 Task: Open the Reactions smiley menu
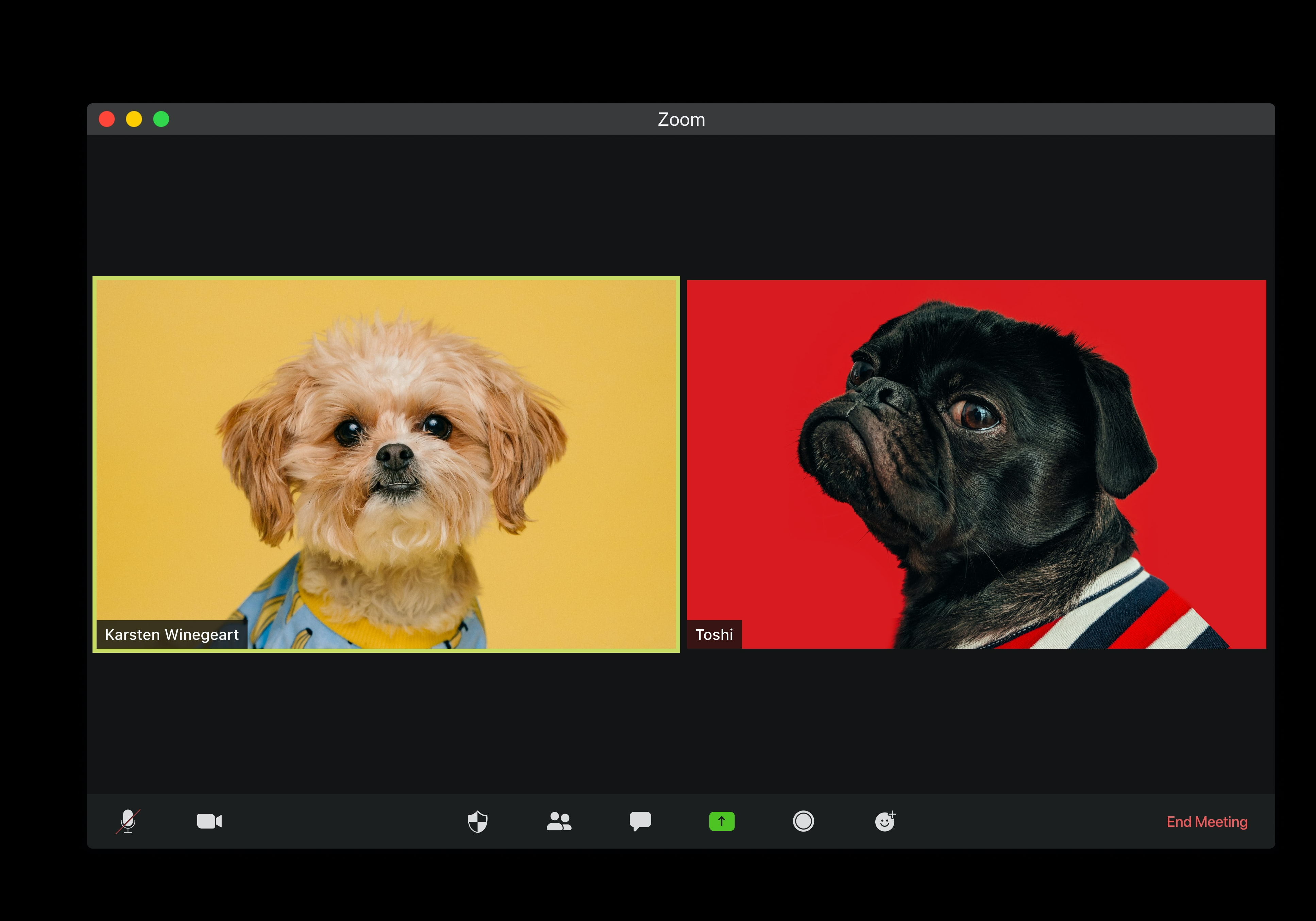(885, 821)
